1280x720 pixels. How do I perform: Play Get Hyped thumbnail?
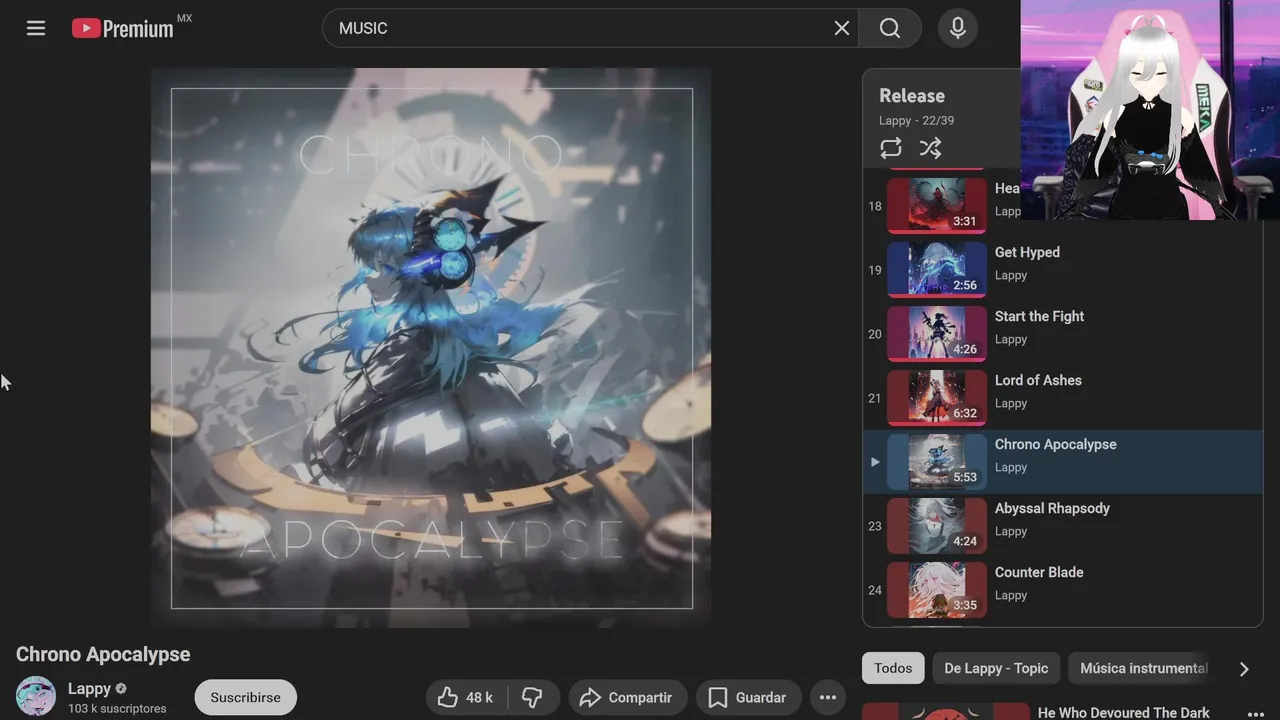point(937,270)
